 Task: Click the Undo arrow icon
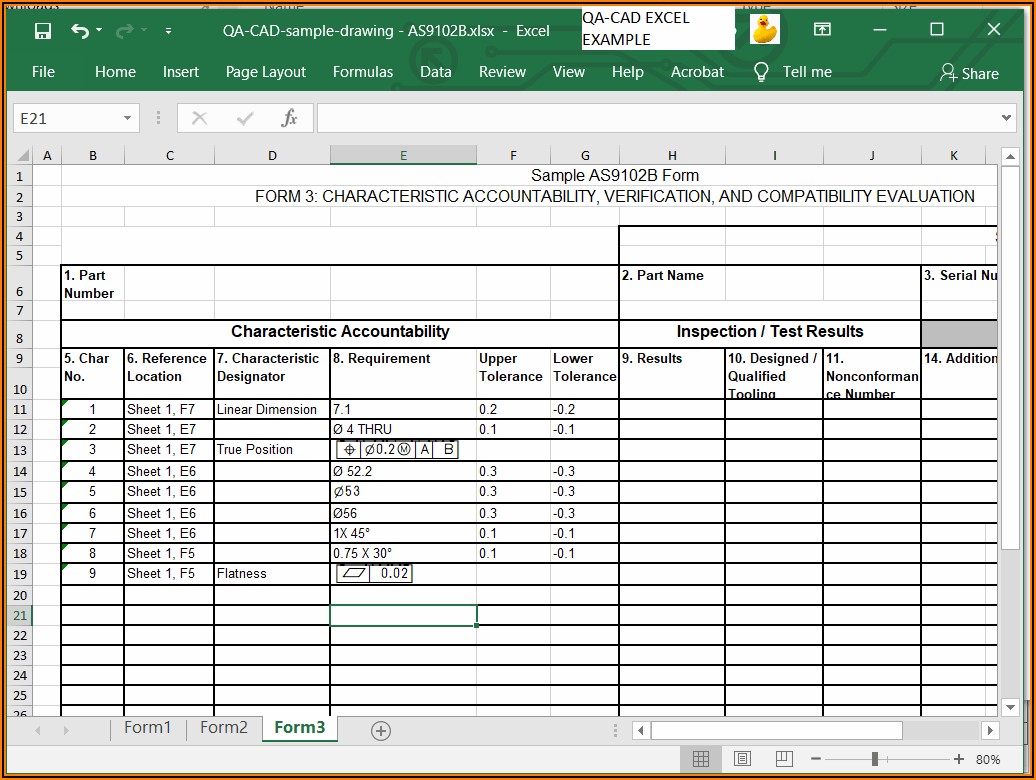click(x=80, y=31)
